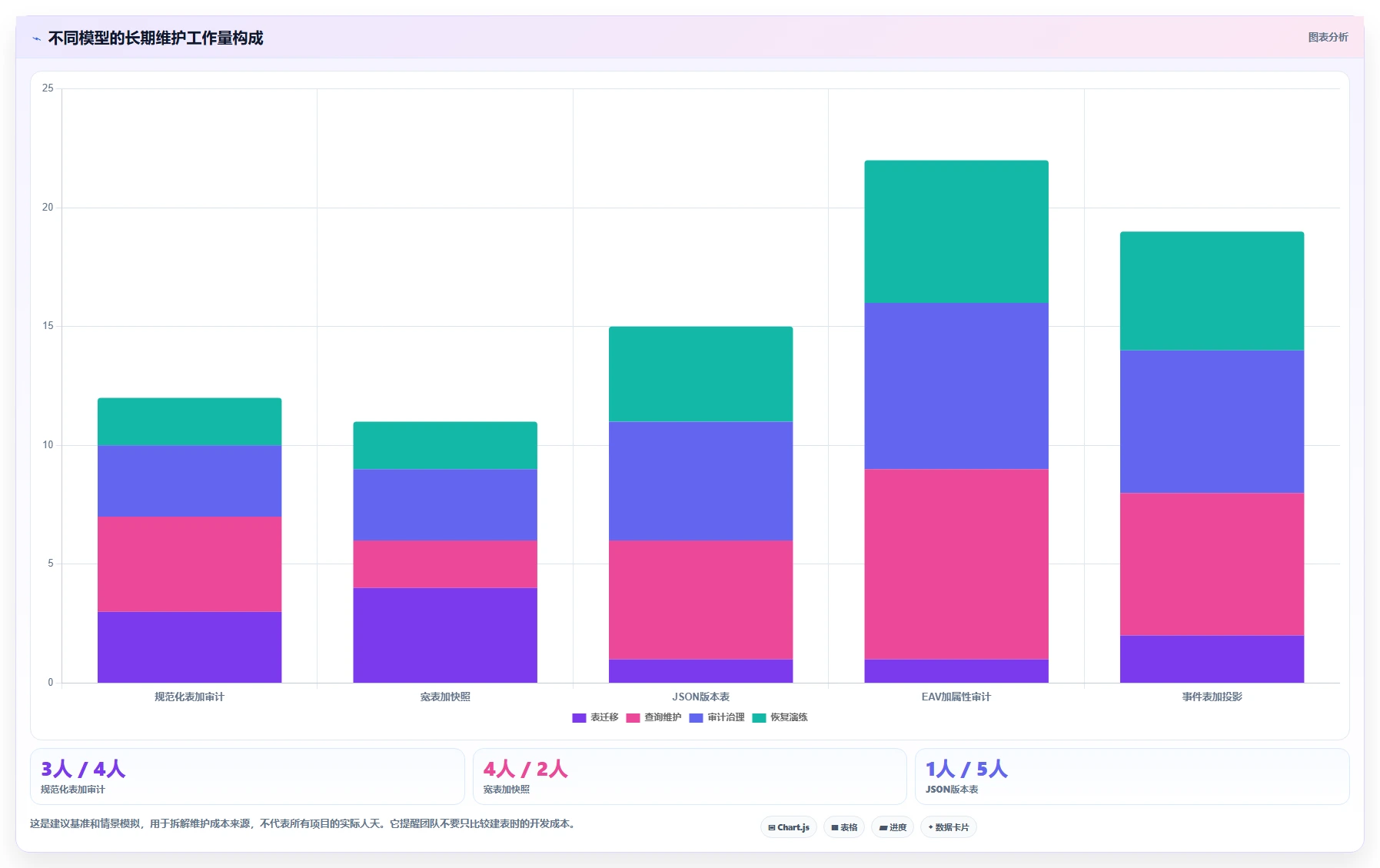Click the stat card value 1人 / 5人

pos(966,769)
